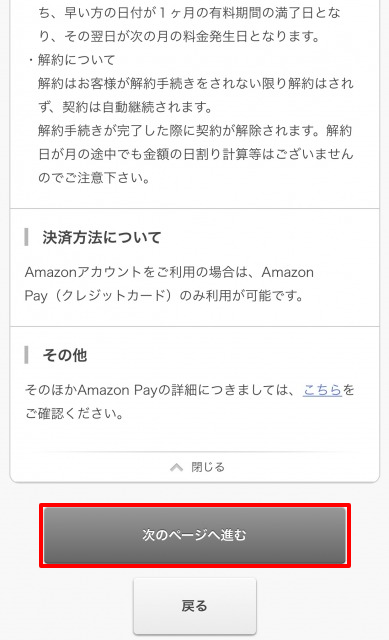Select the その他 section heading

(x=65, y=355)
